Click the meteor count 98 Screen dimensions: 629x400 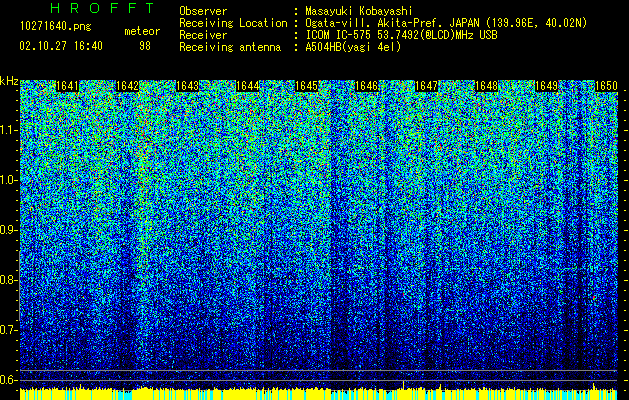[144, 46]
